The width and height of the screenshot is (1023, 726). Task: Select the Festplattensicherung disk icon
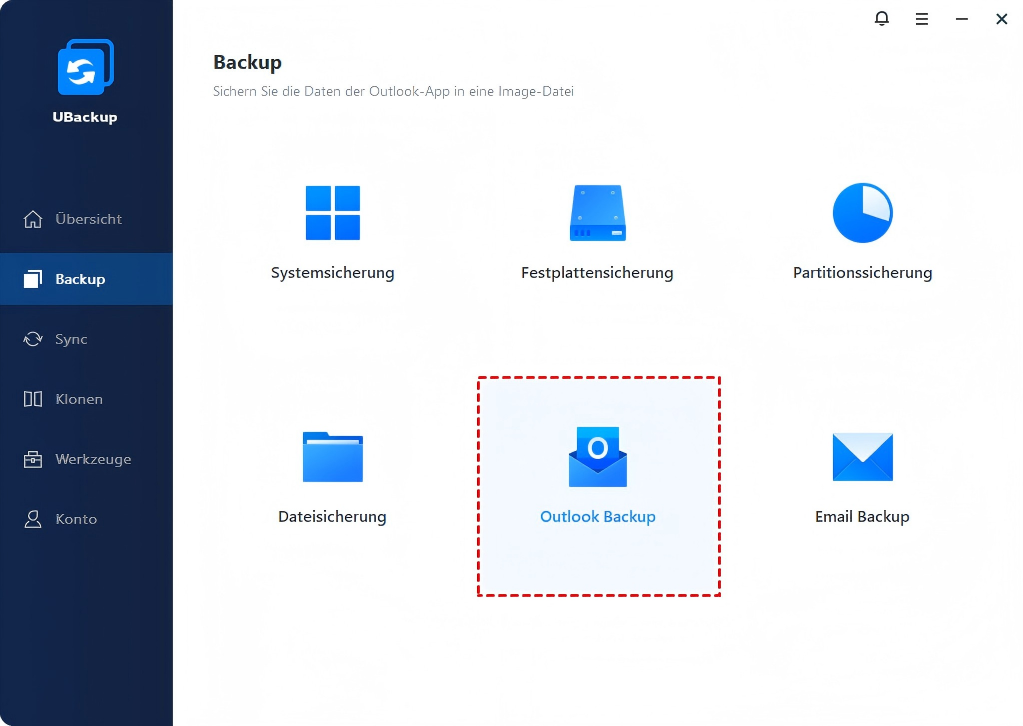(597, 213)
